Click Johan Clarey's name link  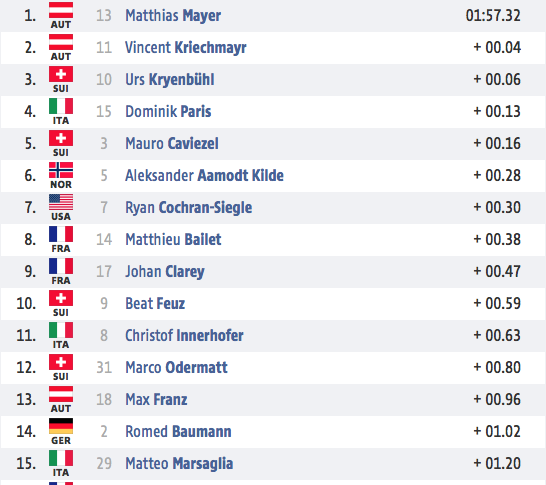click(x=165, y=272)
